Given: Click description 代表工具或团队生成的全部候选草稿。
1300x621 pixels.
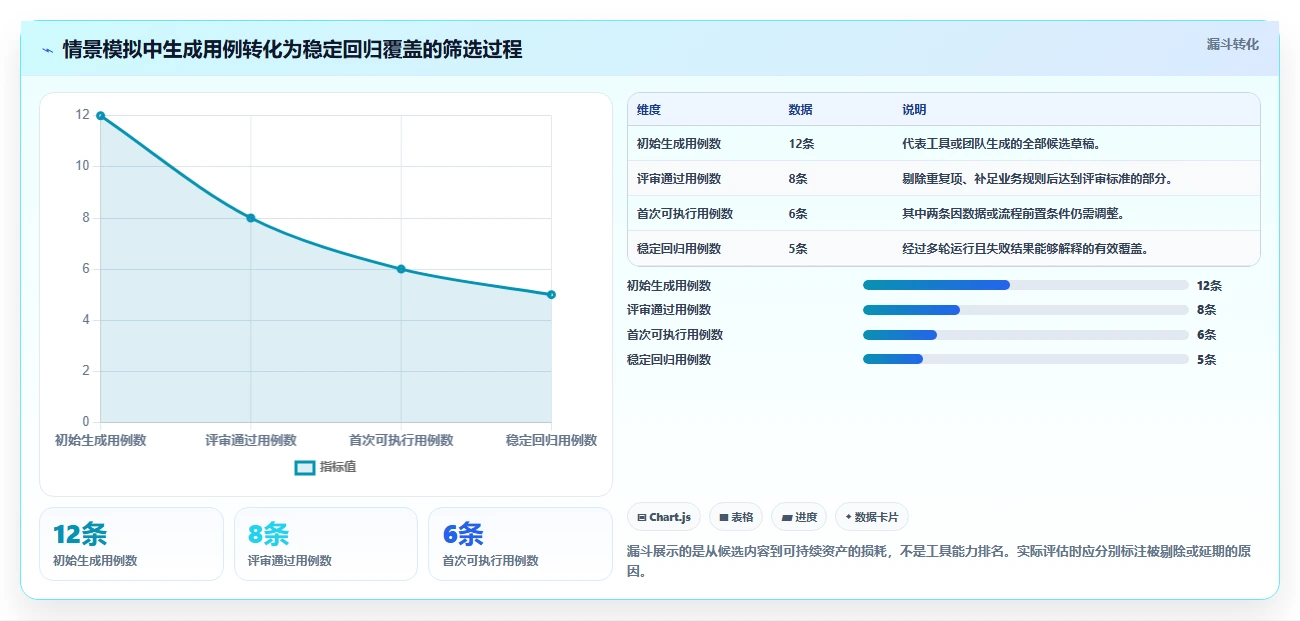Looking at the screenshot, I should [1002, 144].
